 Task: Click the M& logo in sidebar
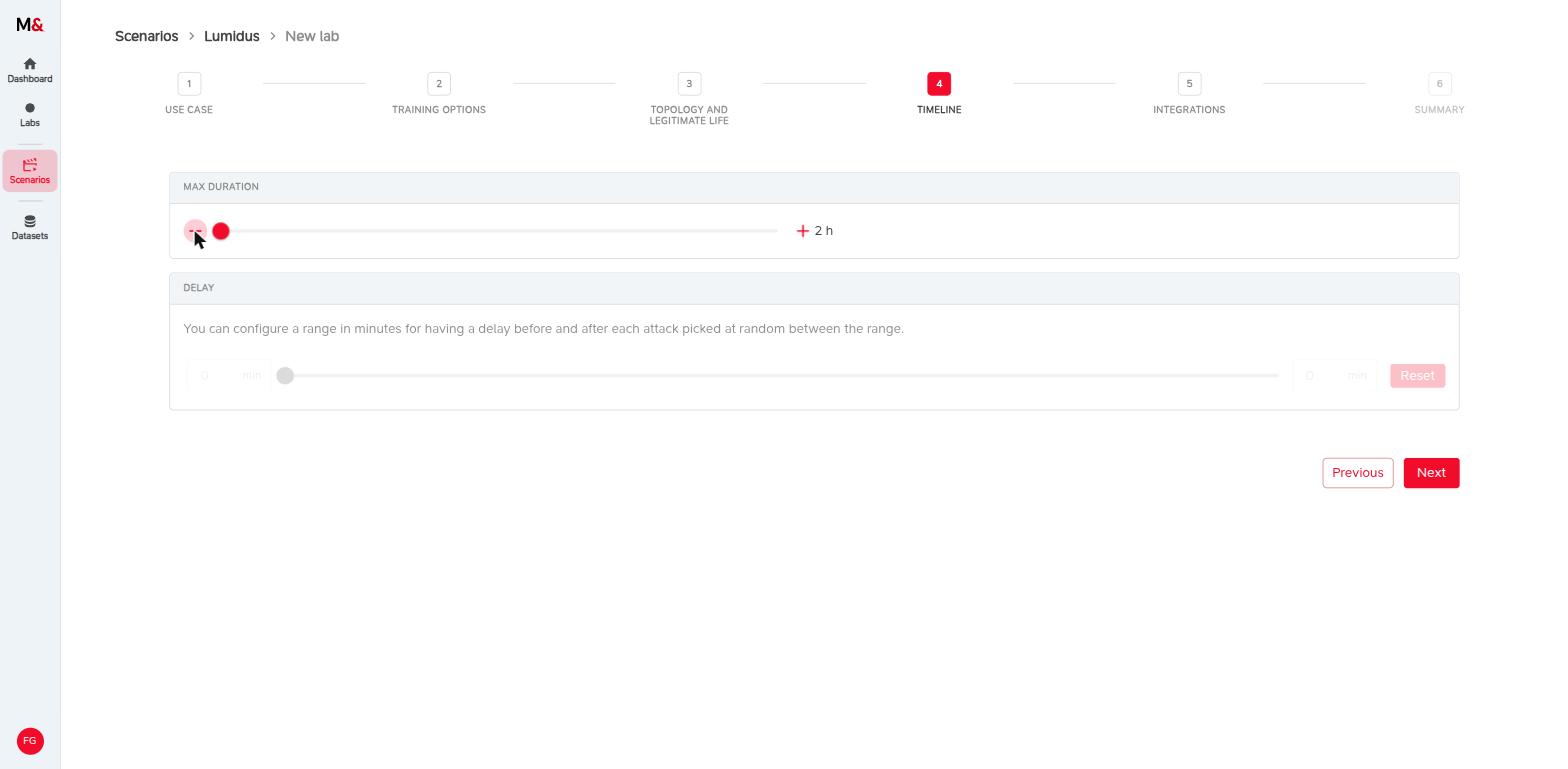coord(30,25)
